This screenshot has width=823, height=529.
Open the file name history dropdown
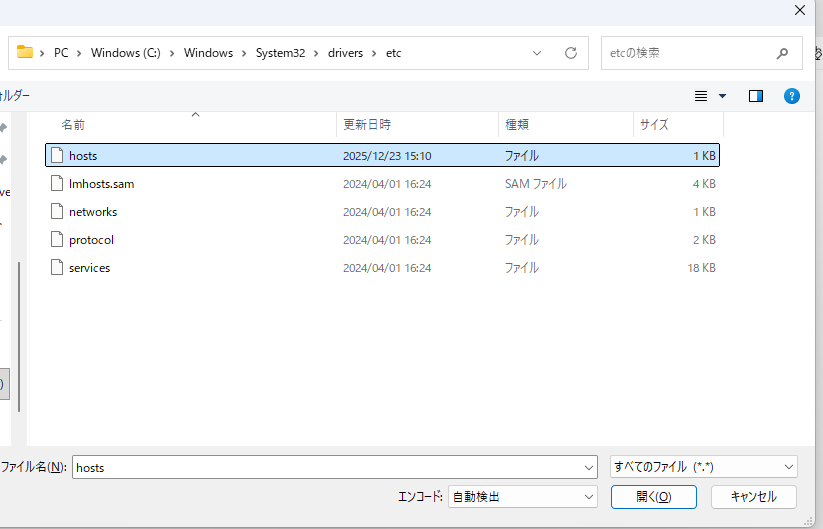[588, 467]
